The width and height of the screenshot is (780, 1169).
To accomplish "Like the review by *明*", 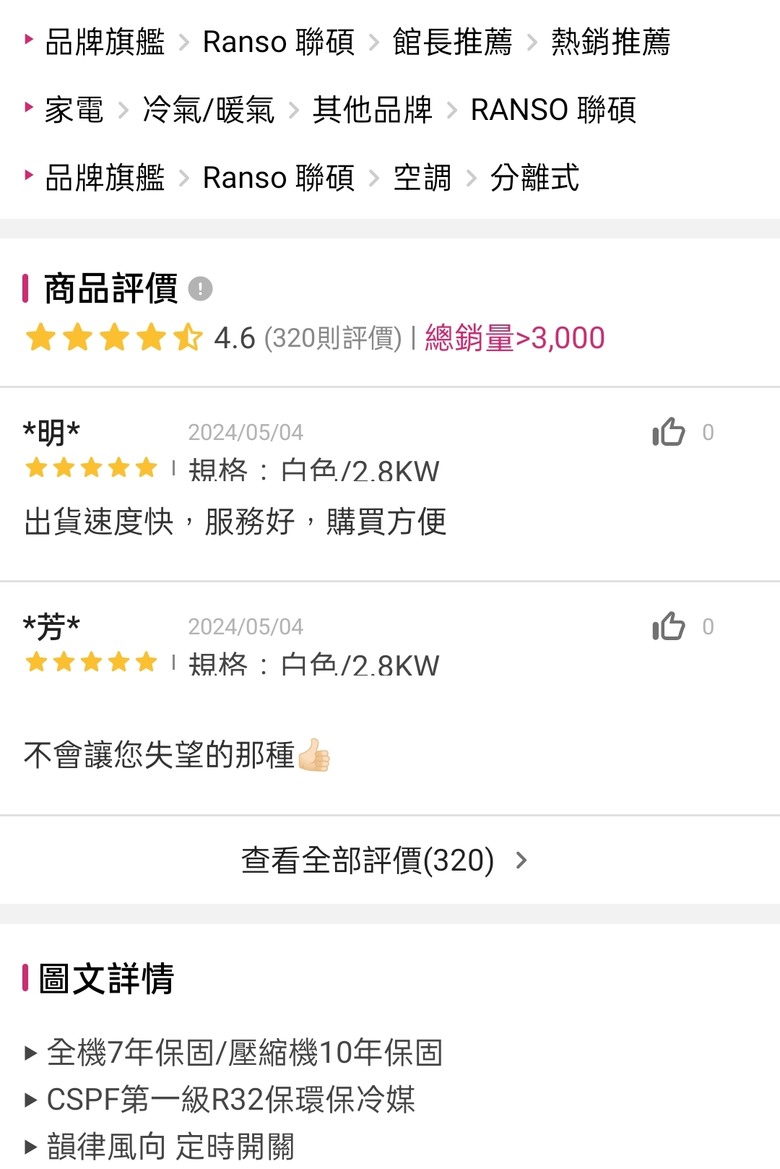I will [668, 432].
